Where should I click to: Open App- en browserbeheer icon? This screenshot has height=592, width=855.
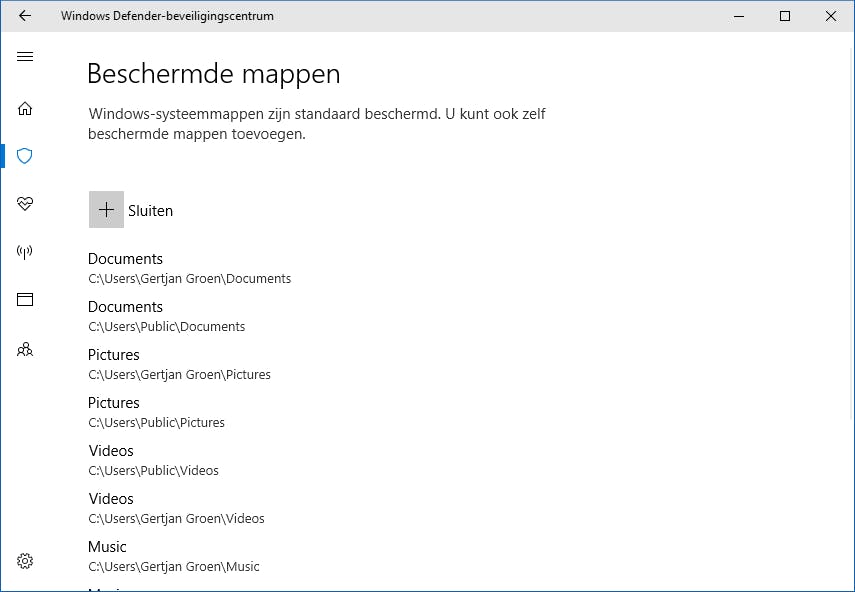click(x=24, y=299)
